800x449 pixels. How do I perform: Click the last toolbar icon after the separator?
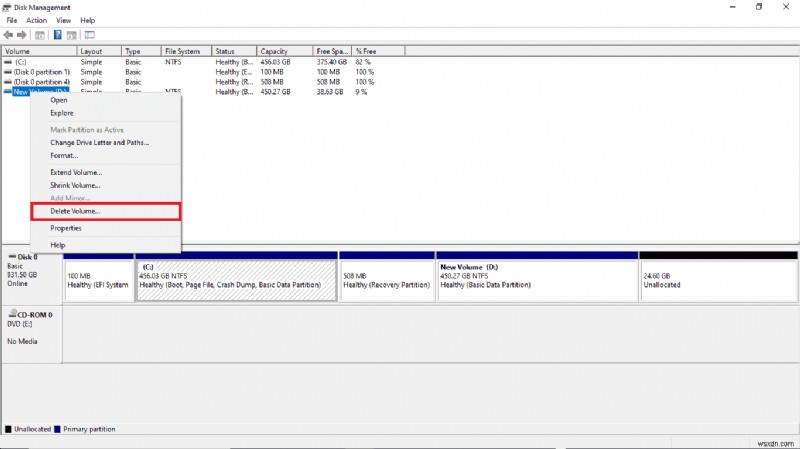pyautogui.click(x=90, y=35)
